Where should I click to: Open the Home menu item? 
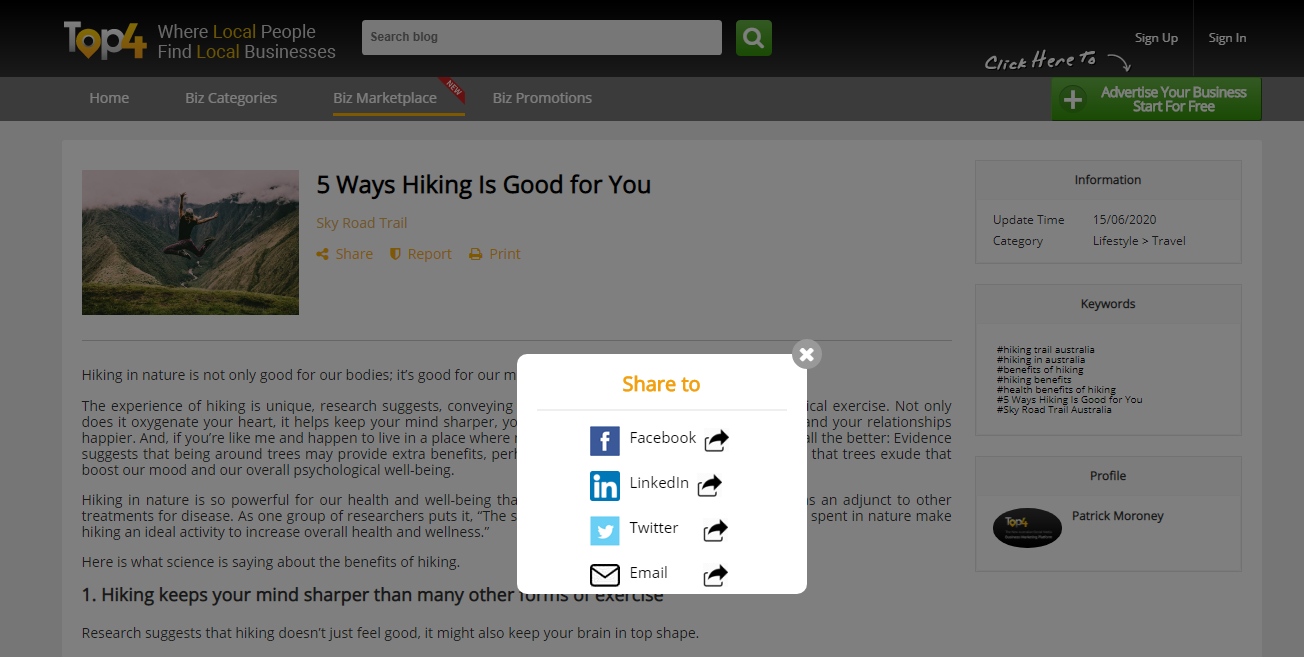[x=109, y=98]
